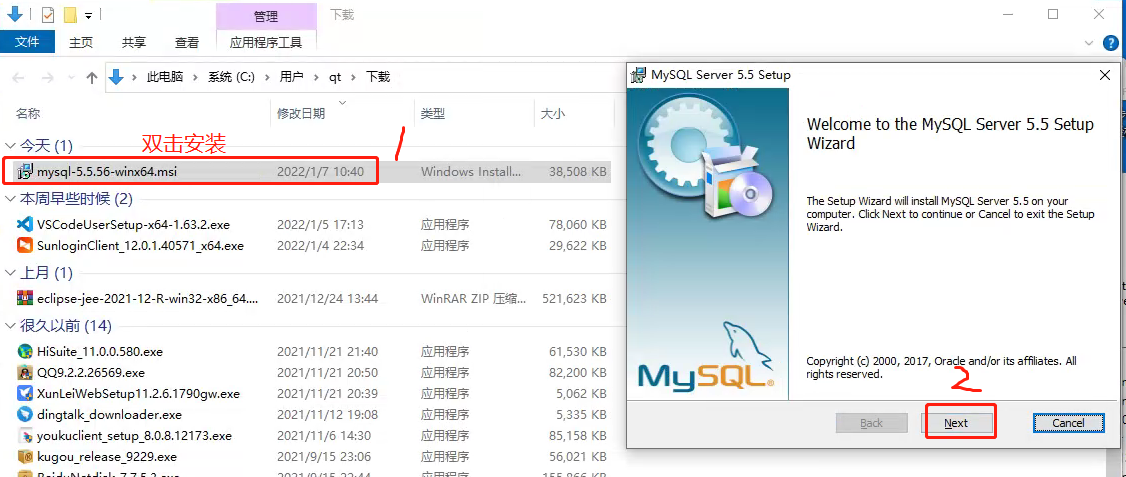The image size is (1126, 477).
Task: Click the 56,021 KB size cell
Action: pyautogui.click(x=577, y=456)
